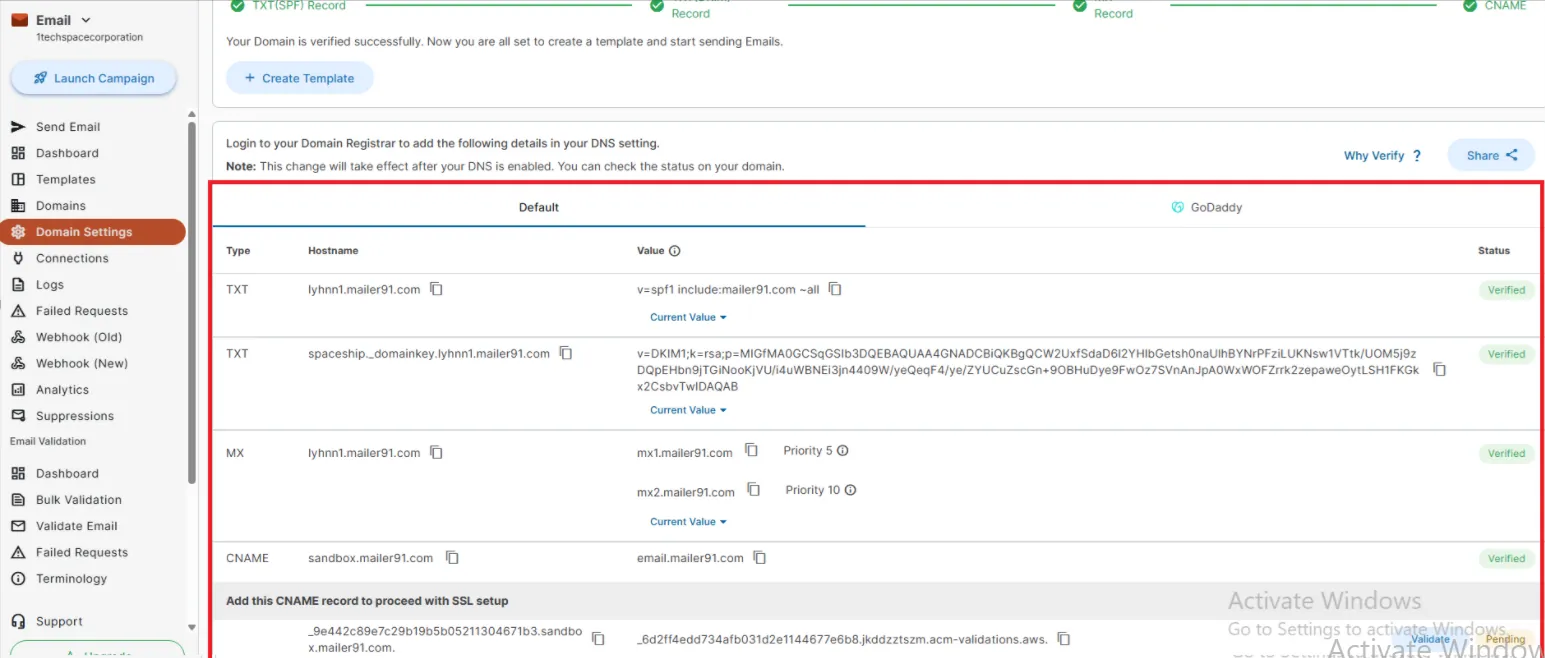The image size is (1545, 658).
Task: Click the Pending status badge
Action: [1505, 639]
